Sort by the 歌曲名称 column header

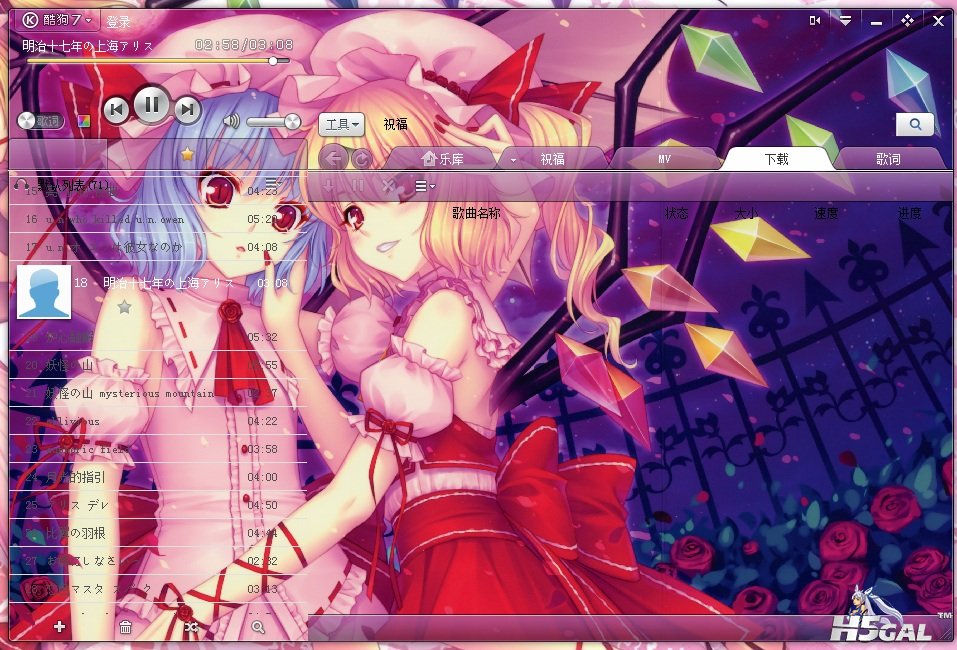click(x=477, y=213)
